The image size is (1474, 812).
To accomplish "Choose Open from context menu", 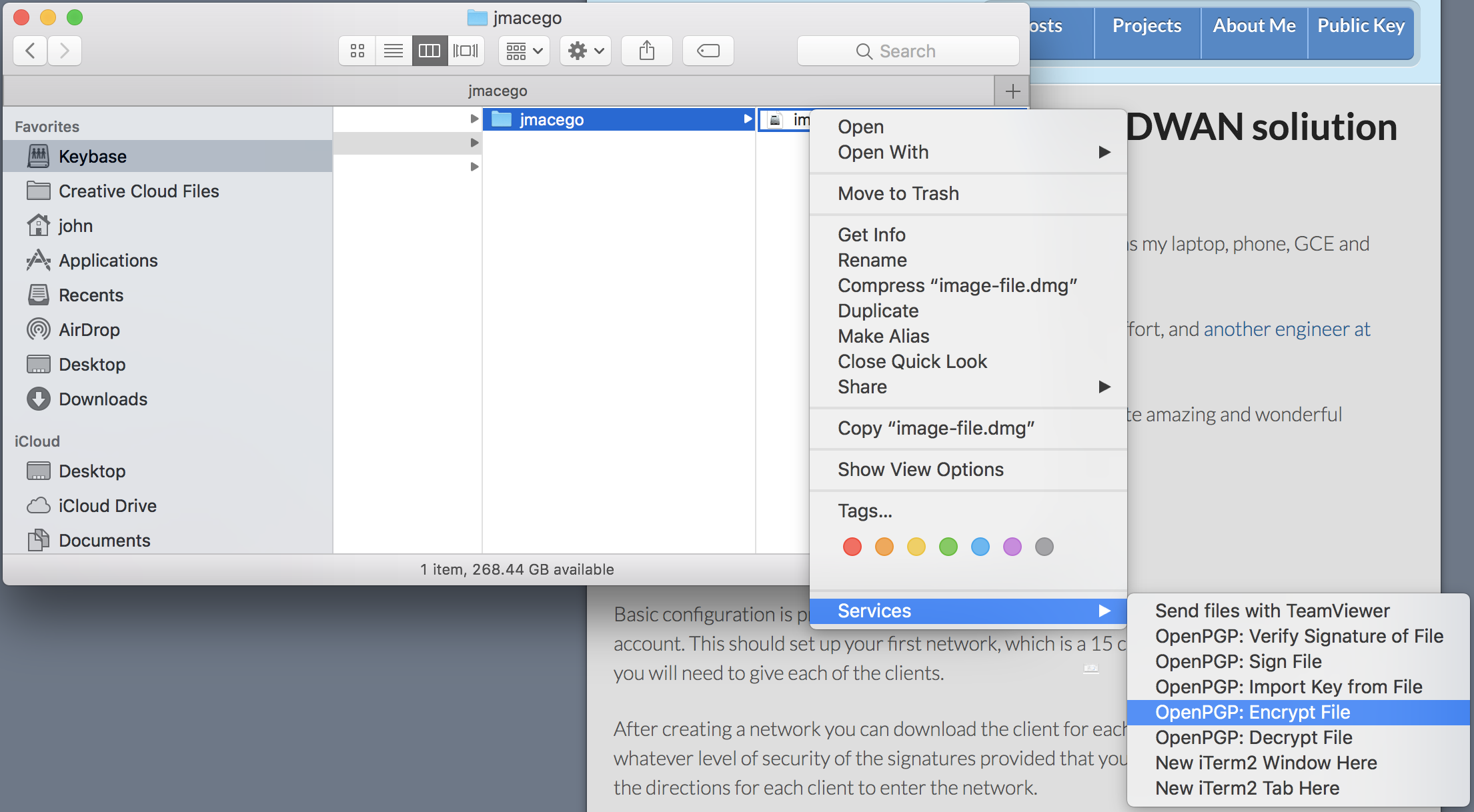I will (968, 127).
